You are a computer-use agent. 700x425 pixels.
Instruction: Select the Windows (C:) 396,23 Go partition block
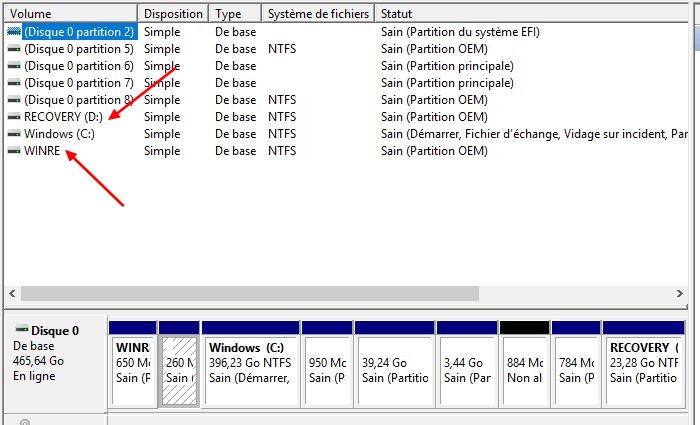[x=250, y=364]
